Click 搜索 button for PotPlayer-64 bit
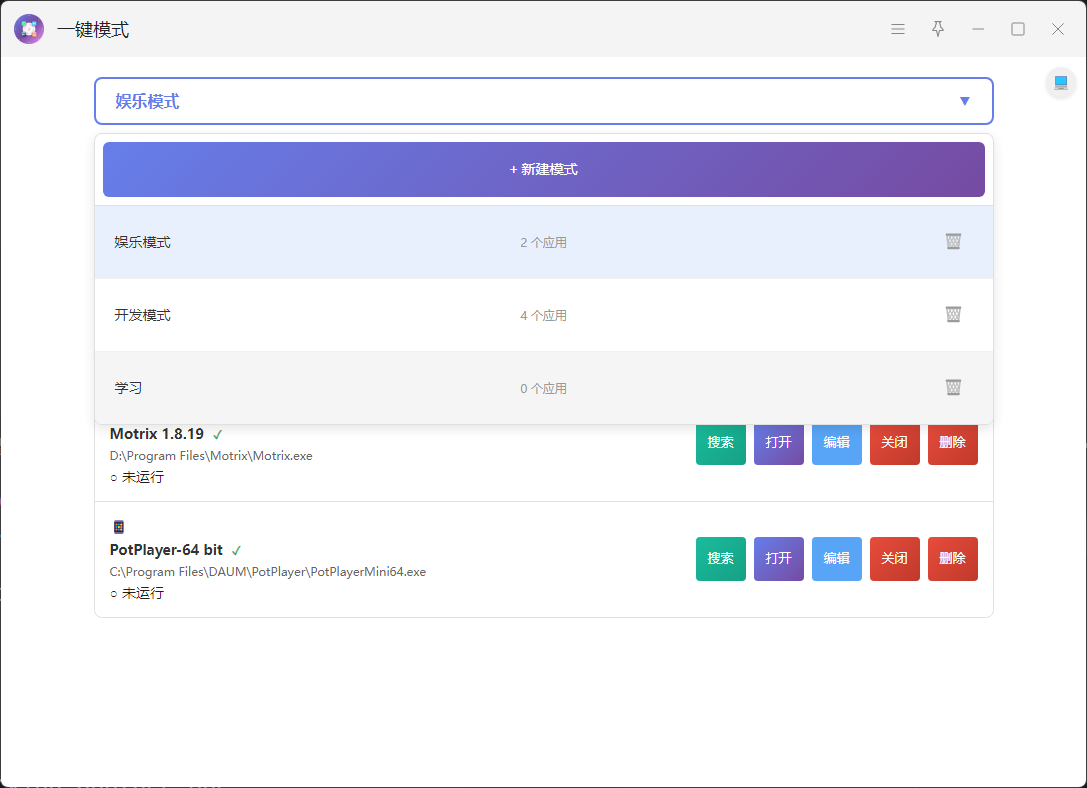 pos(720,559)
